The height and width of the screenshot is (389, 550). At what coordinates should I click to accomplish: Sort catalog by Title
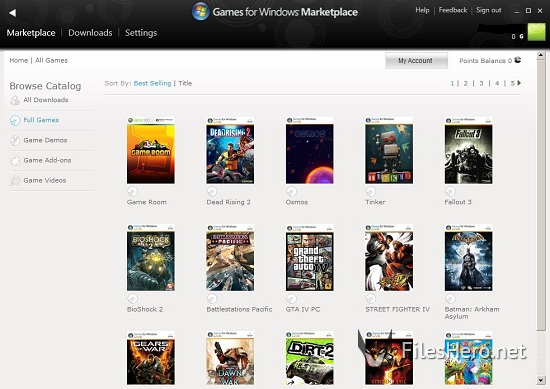point(185,83)
